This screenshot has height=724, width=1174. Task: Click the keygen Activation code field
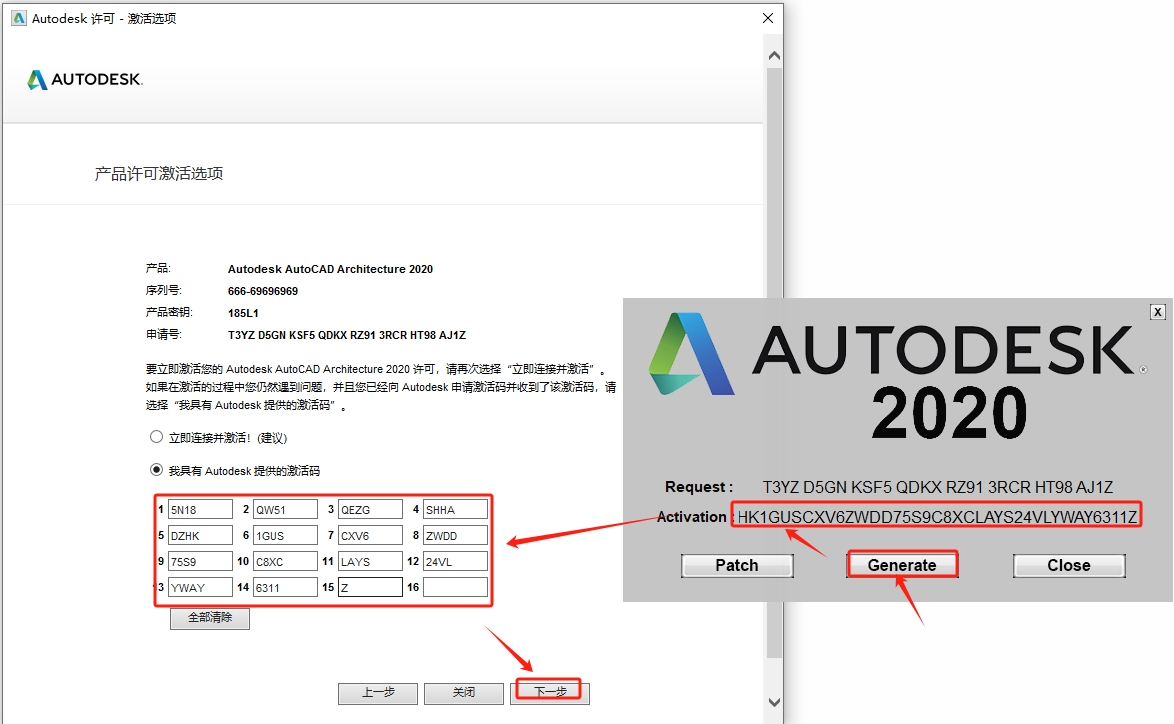coord(936,516)
